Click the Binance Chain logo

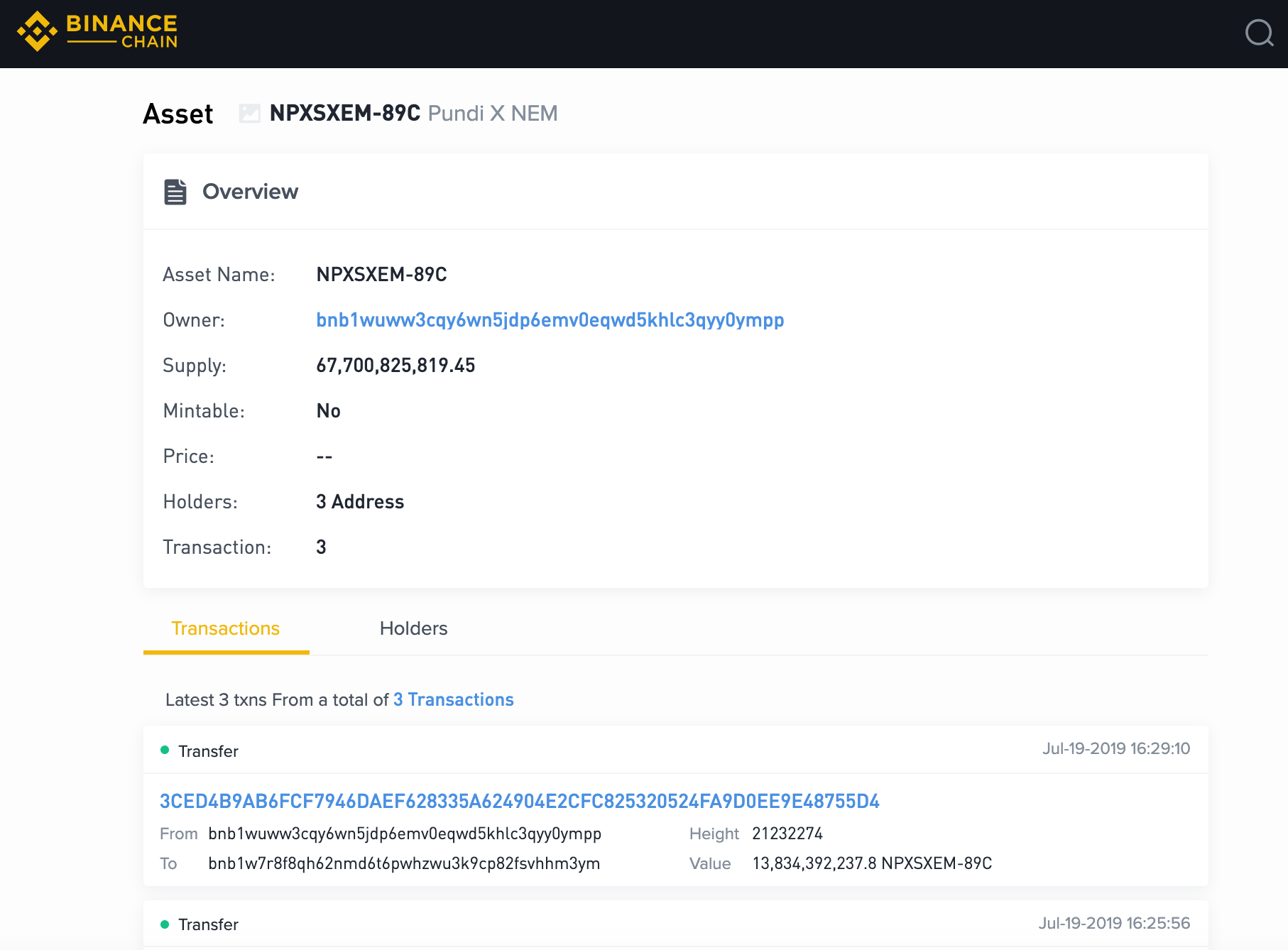click(x=97, y=32)
